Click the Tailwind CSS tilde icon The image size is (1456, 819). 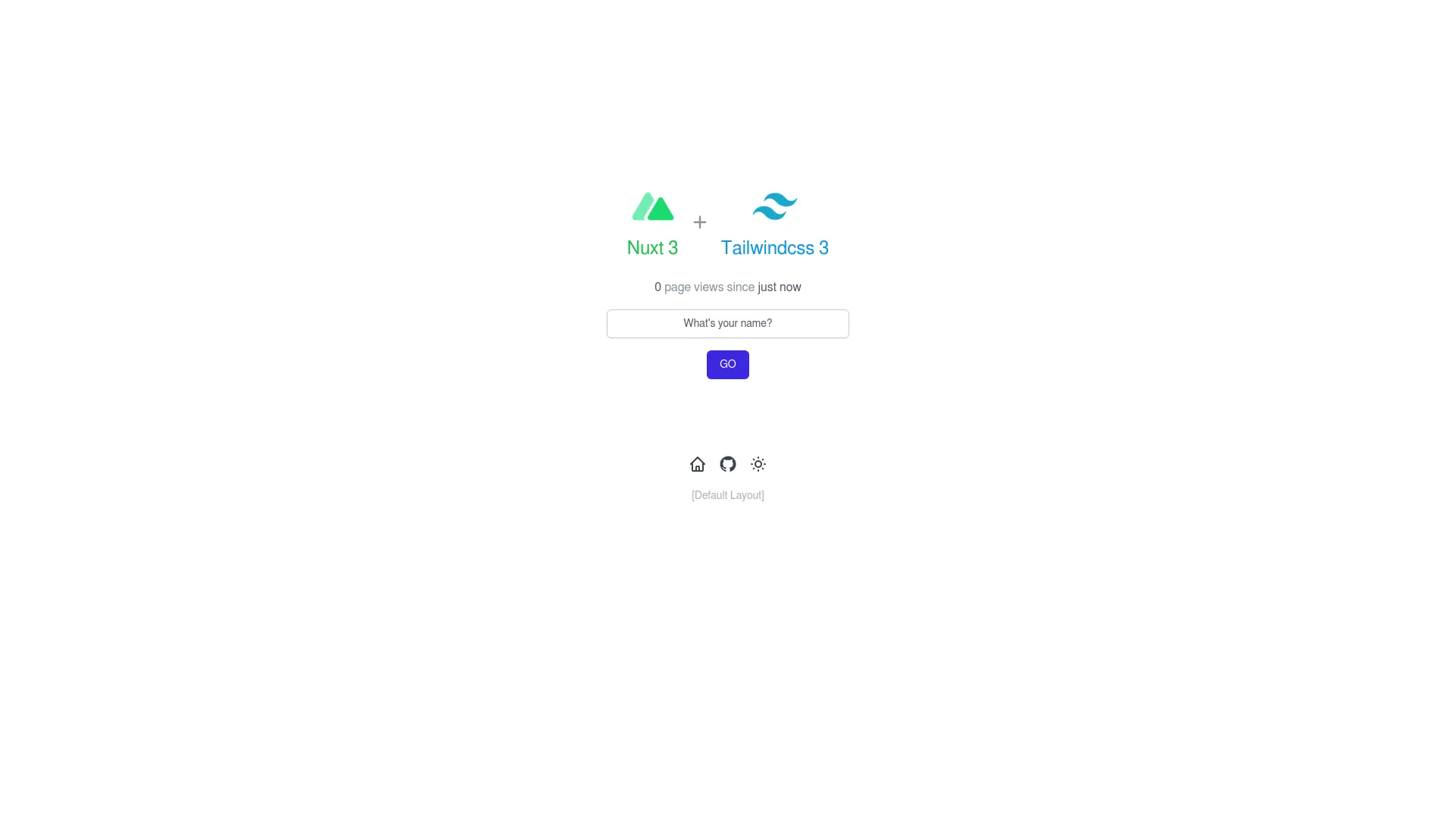[774, 207]
